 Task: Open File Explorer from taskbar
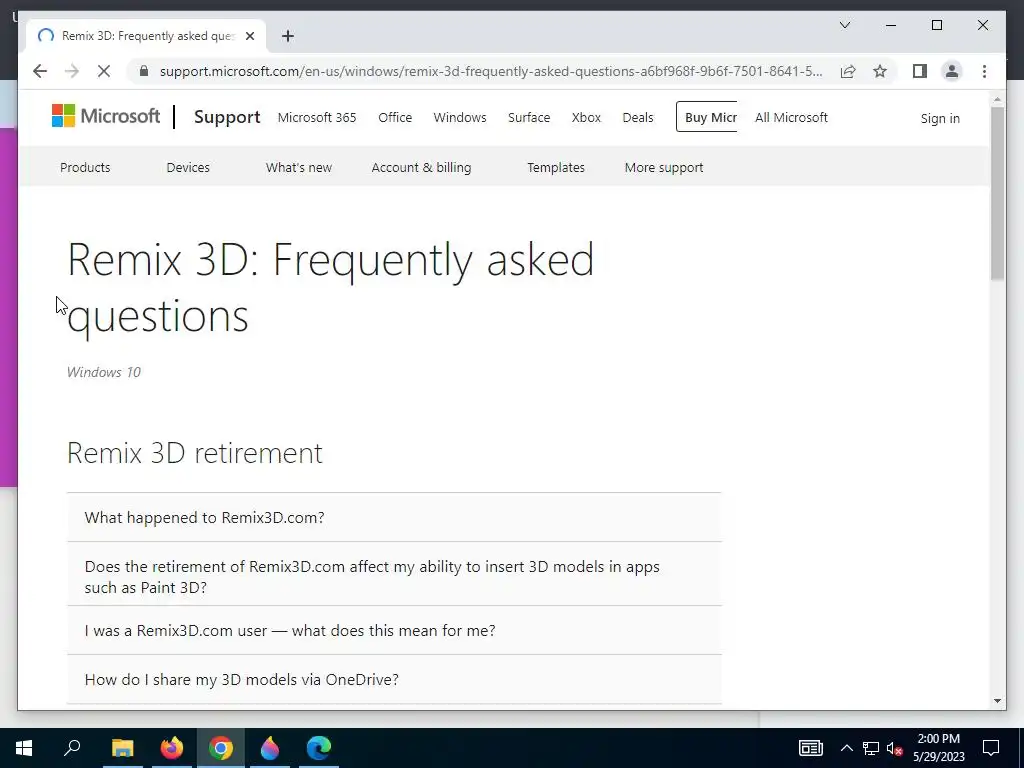click(x=122, y=748)
